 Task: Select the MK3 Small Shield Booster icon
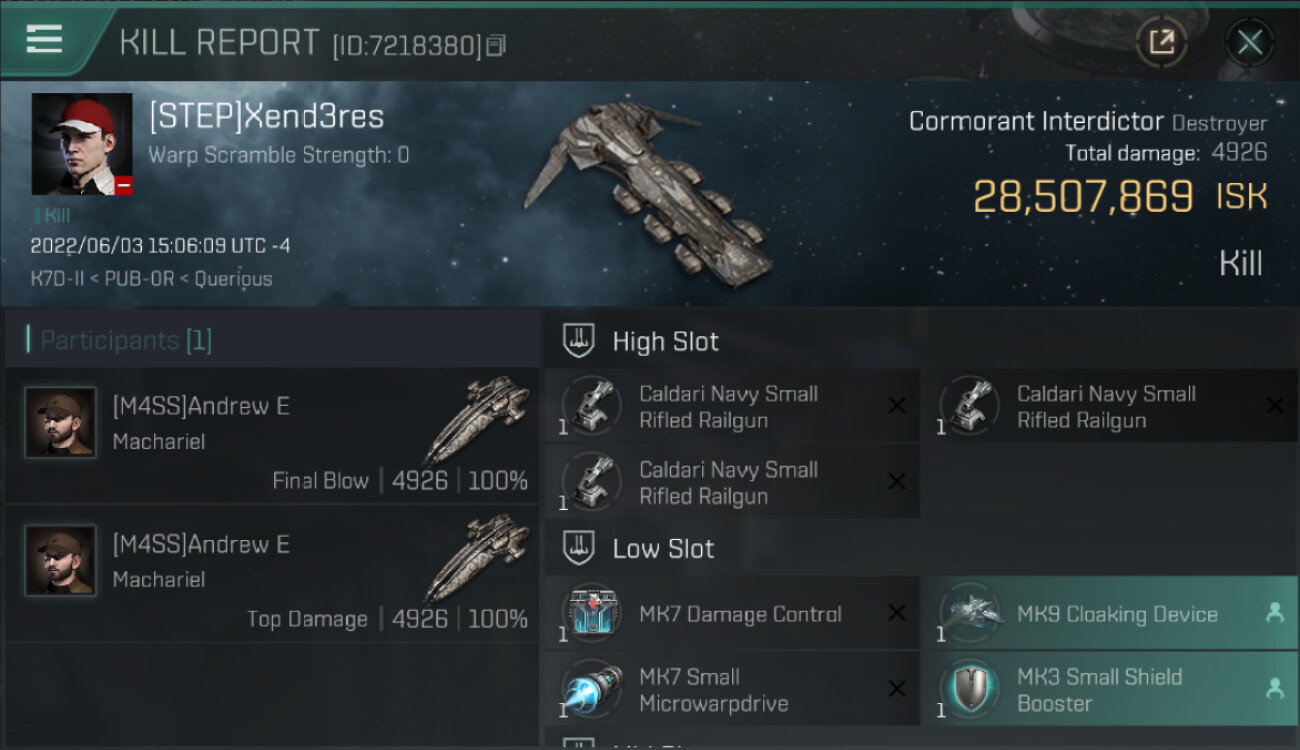pos(970,688)
